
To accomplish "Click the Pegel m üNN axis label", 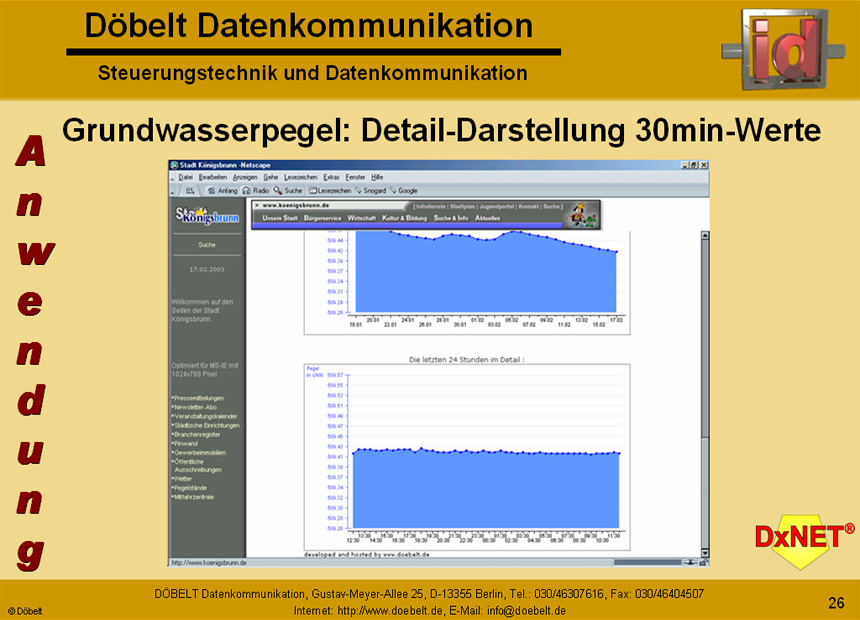I will 314,372.
